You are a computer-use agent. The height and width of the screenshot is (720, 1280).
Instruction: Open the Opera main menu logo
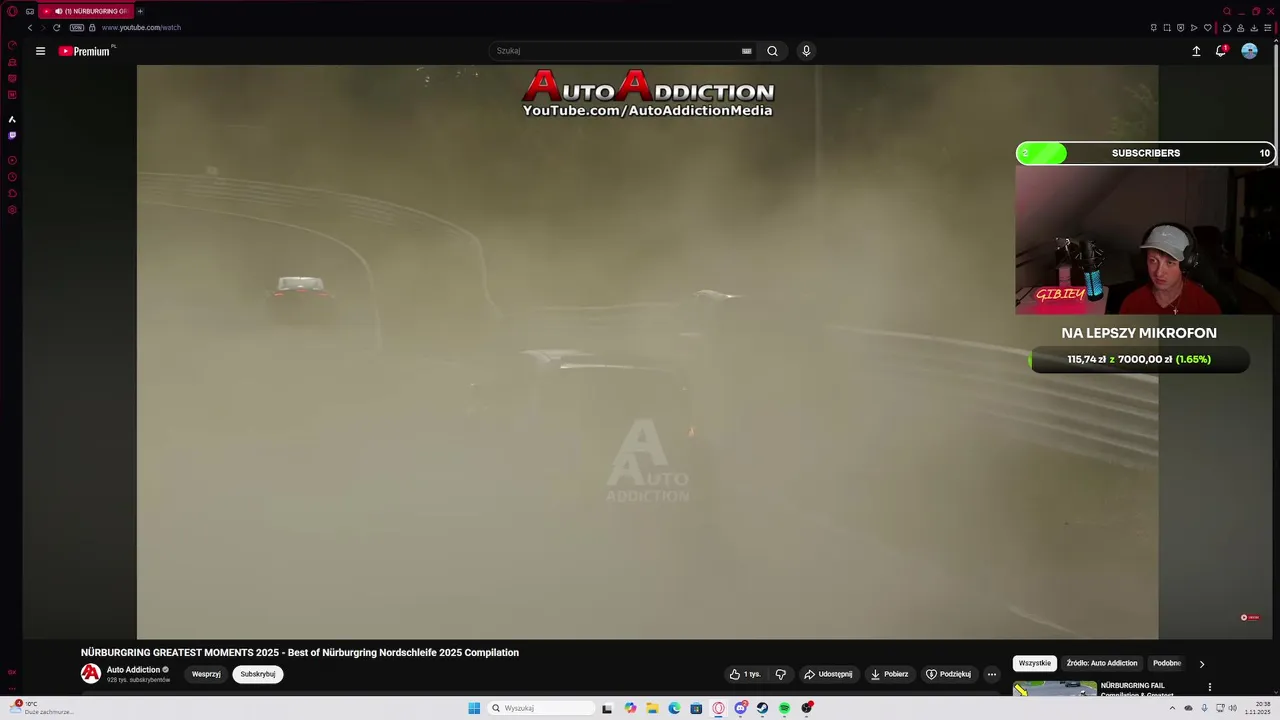[x=12, y=11]
